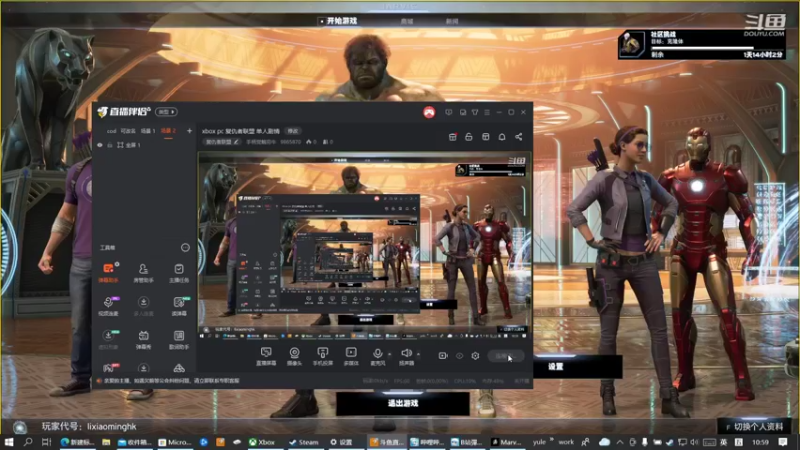This screenshot has height=450, width=800.
Task: Open the 视频连麦 video co-stream tool
Action: coord(108,306)
